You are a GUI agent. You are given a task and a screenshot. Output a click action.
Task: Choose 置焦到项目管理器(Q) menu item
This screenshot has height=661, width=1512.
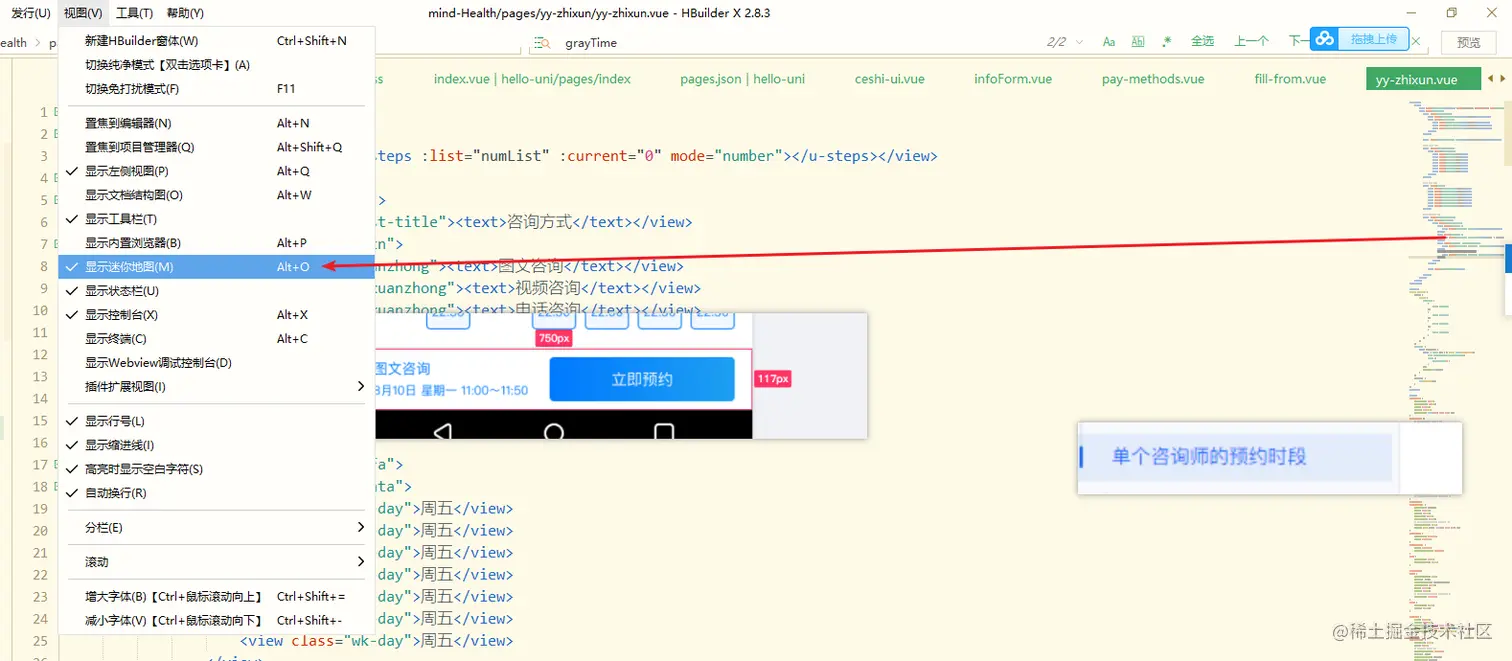216,147
